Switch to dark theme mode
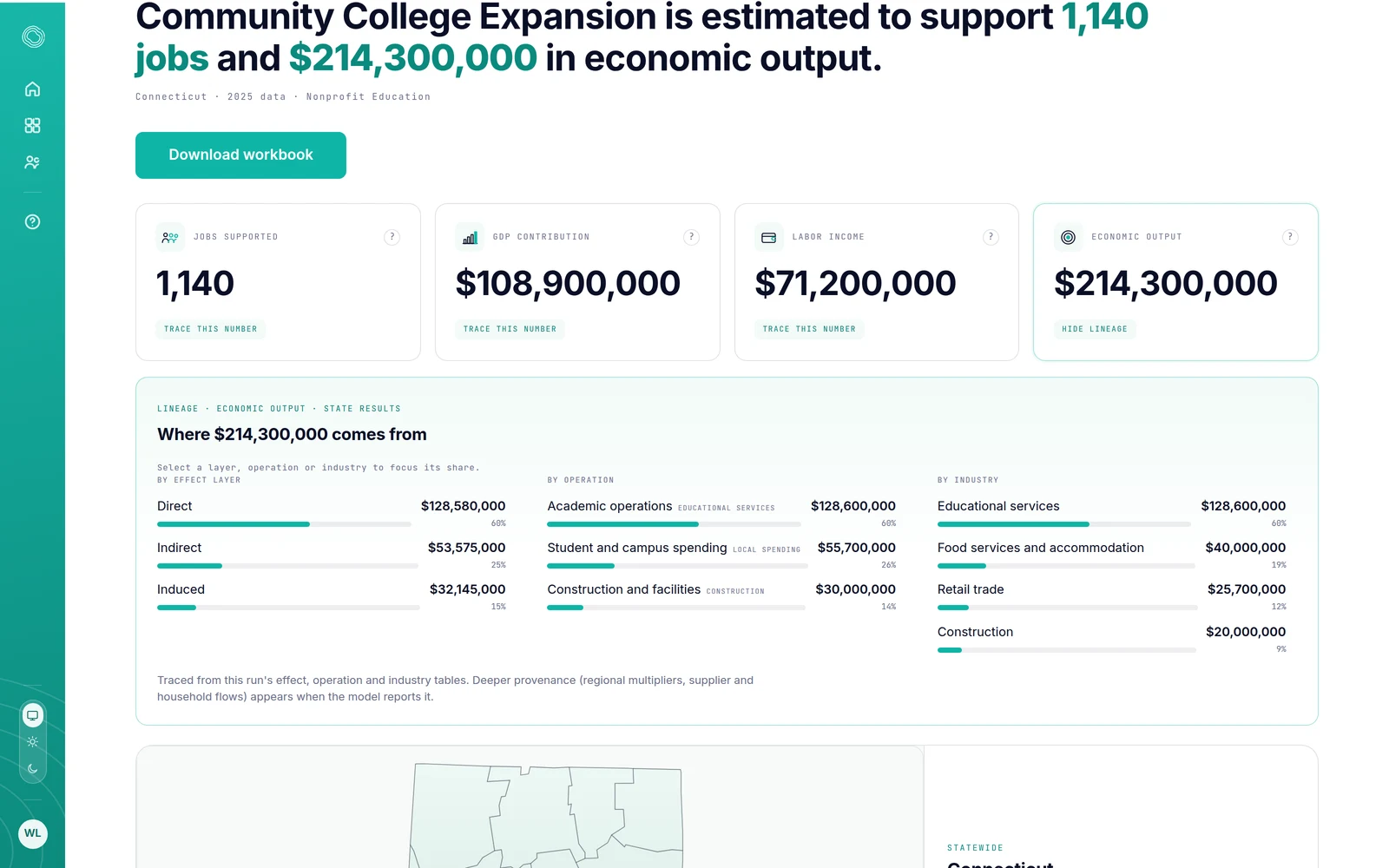This screenshot has height=868, width=1389. pyautogui.click(x=32, y=768)
